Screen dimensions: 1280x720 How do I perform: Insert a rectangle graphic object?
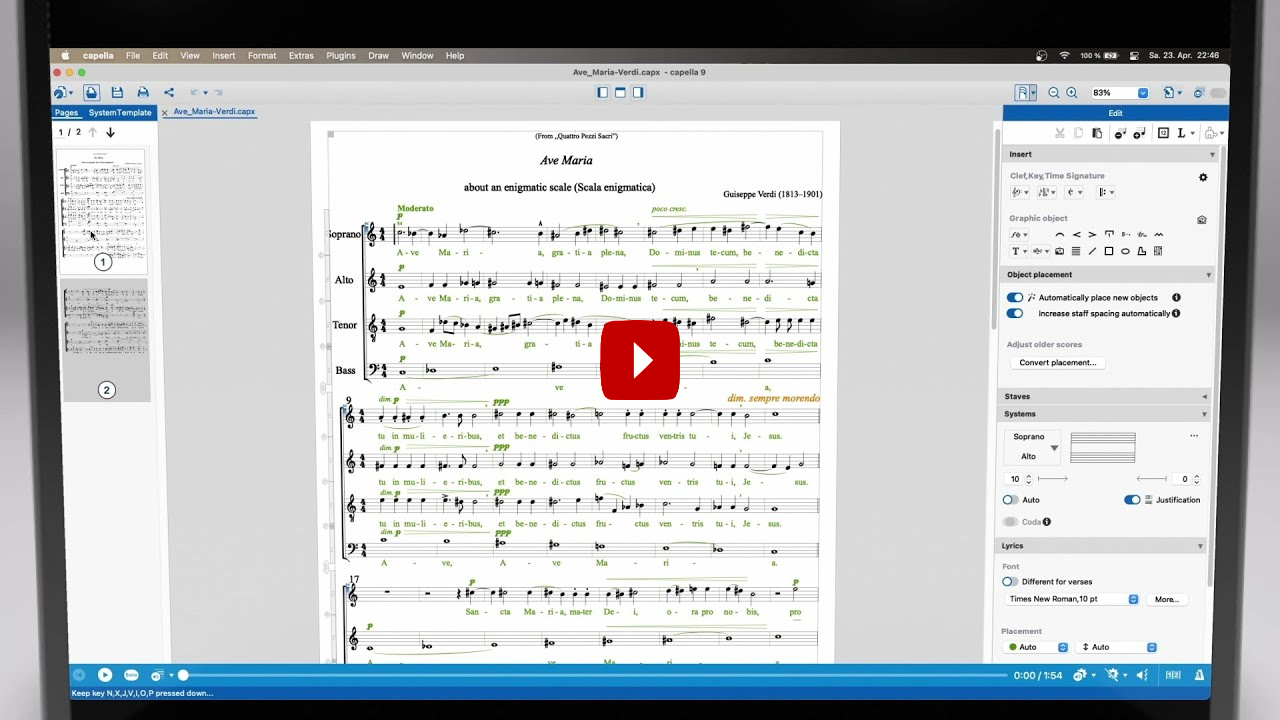click(1109, 251)
